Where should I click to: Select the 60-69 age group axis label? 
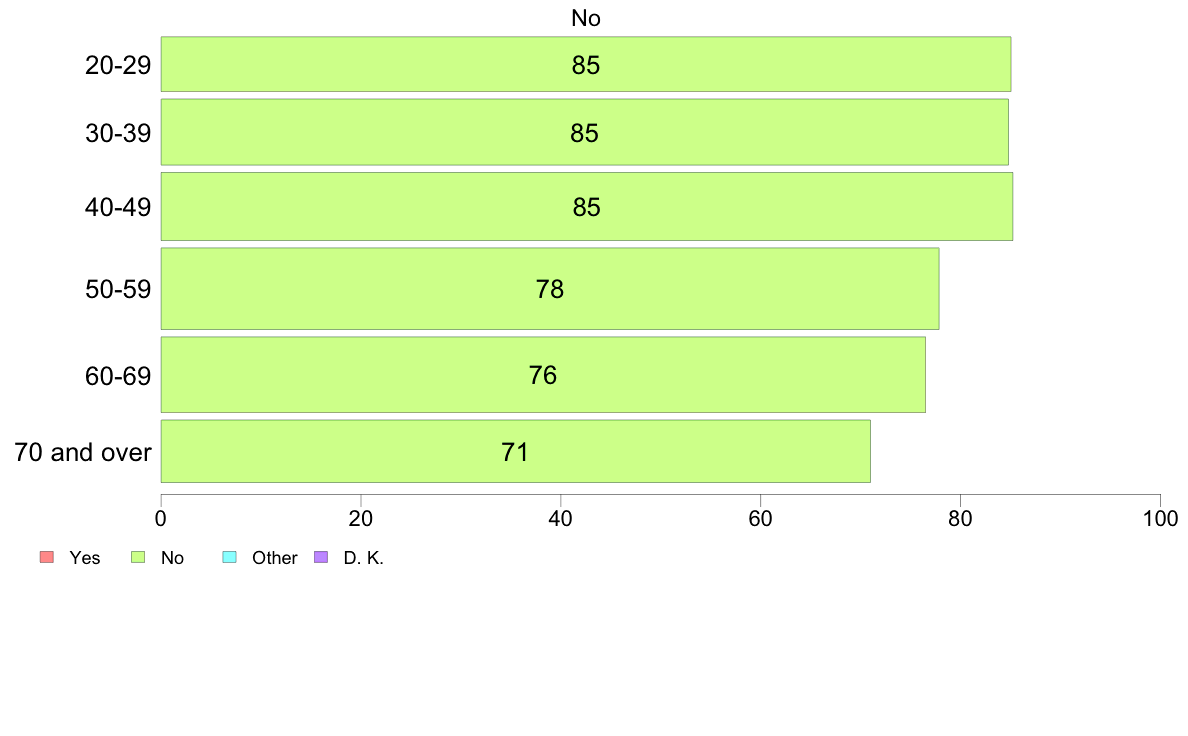pyautogui.click(x=118, y=376)
